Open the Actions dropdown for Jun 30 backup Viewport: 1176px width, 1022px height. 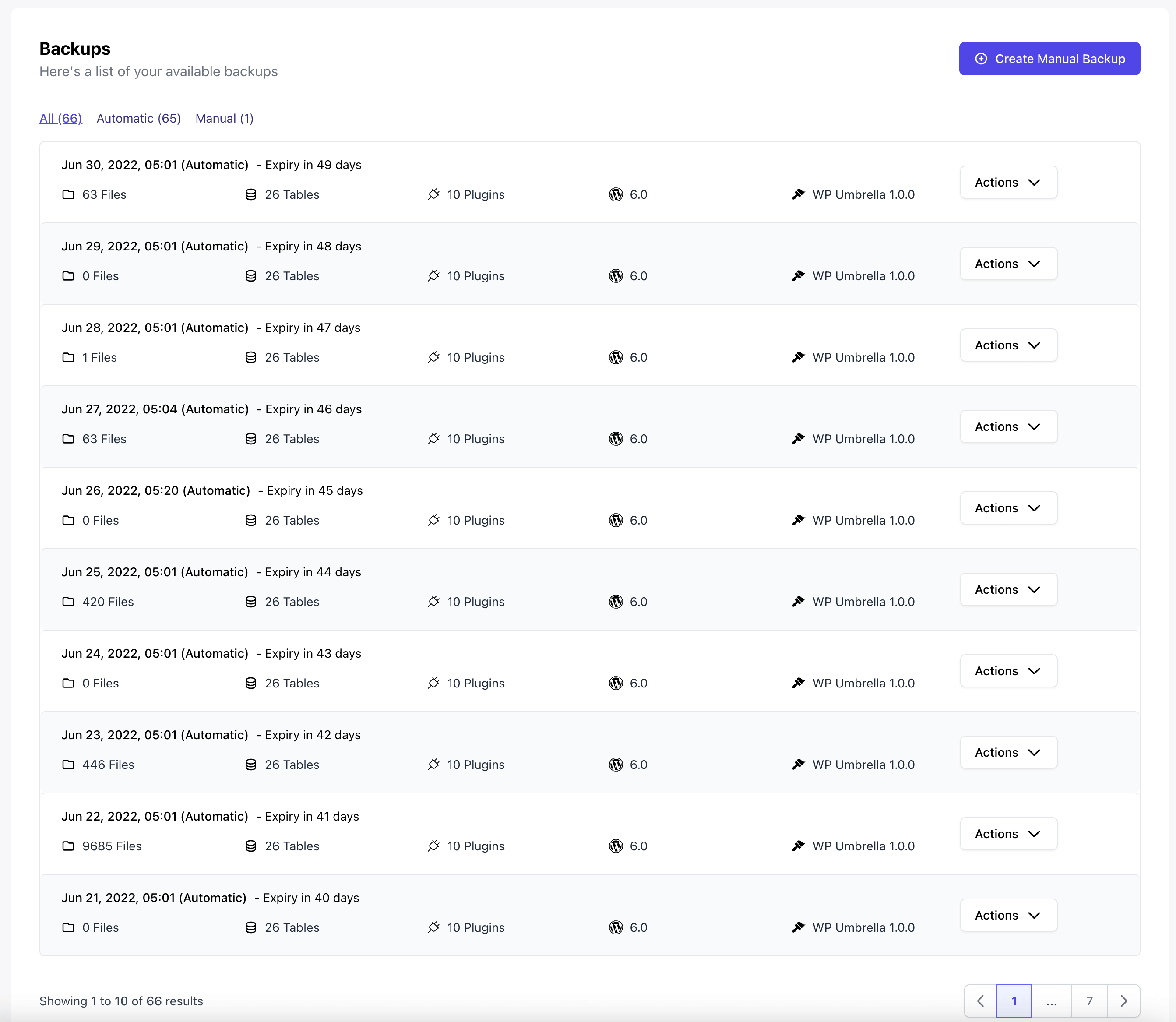[1008, 182]
